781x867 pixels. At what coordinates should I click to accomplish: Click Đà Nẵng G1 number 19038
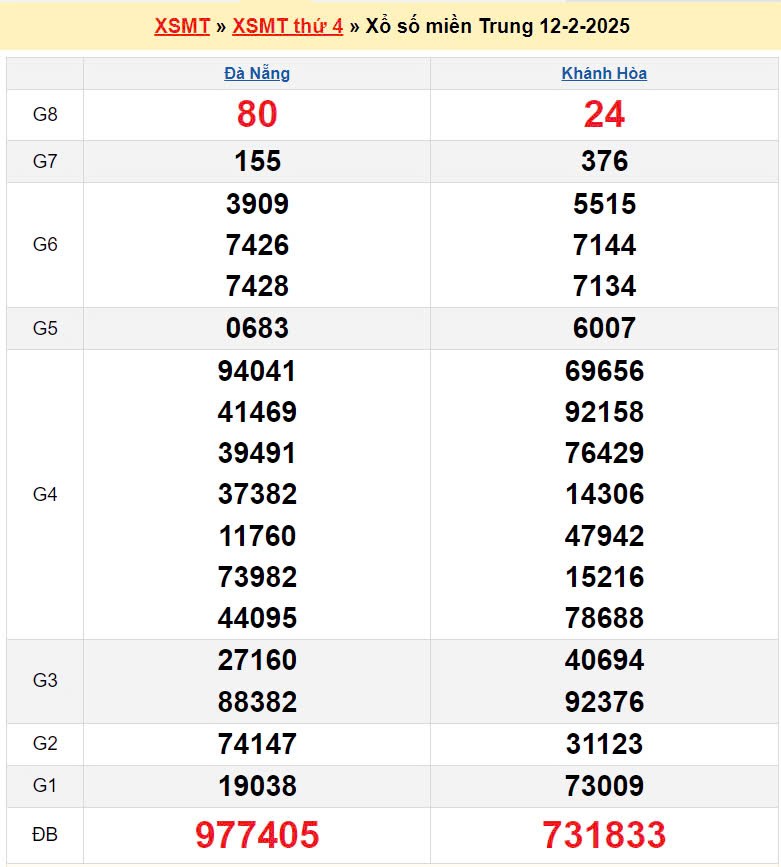257,786
